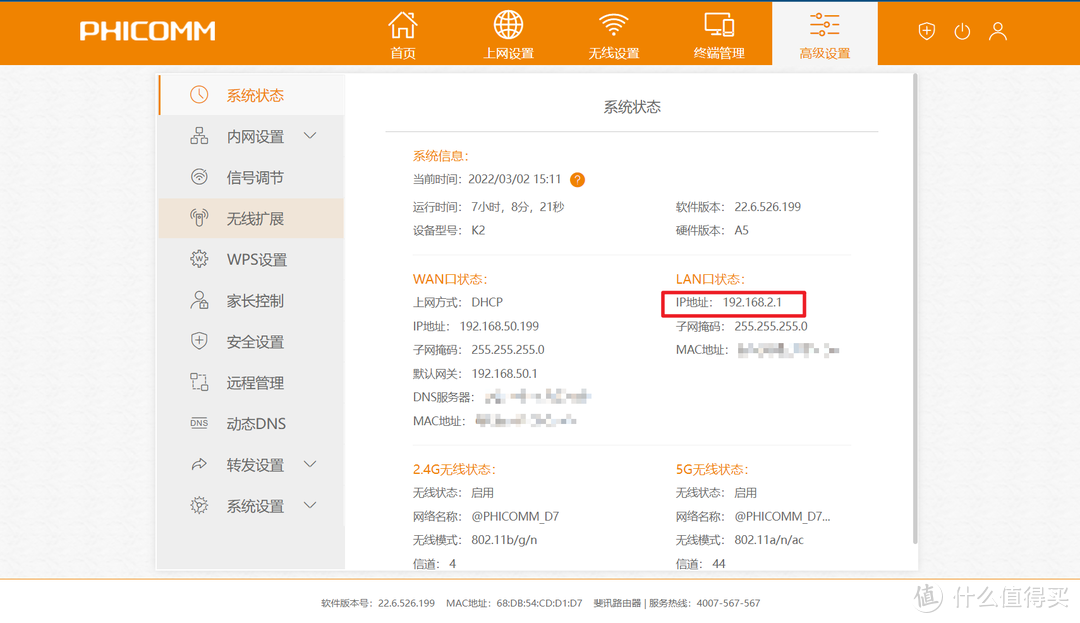Open the 终端管理 tab
Image resolution: width=1080 pixels, height=623 pixels.
pyautogui.click(x=719, y=34)
